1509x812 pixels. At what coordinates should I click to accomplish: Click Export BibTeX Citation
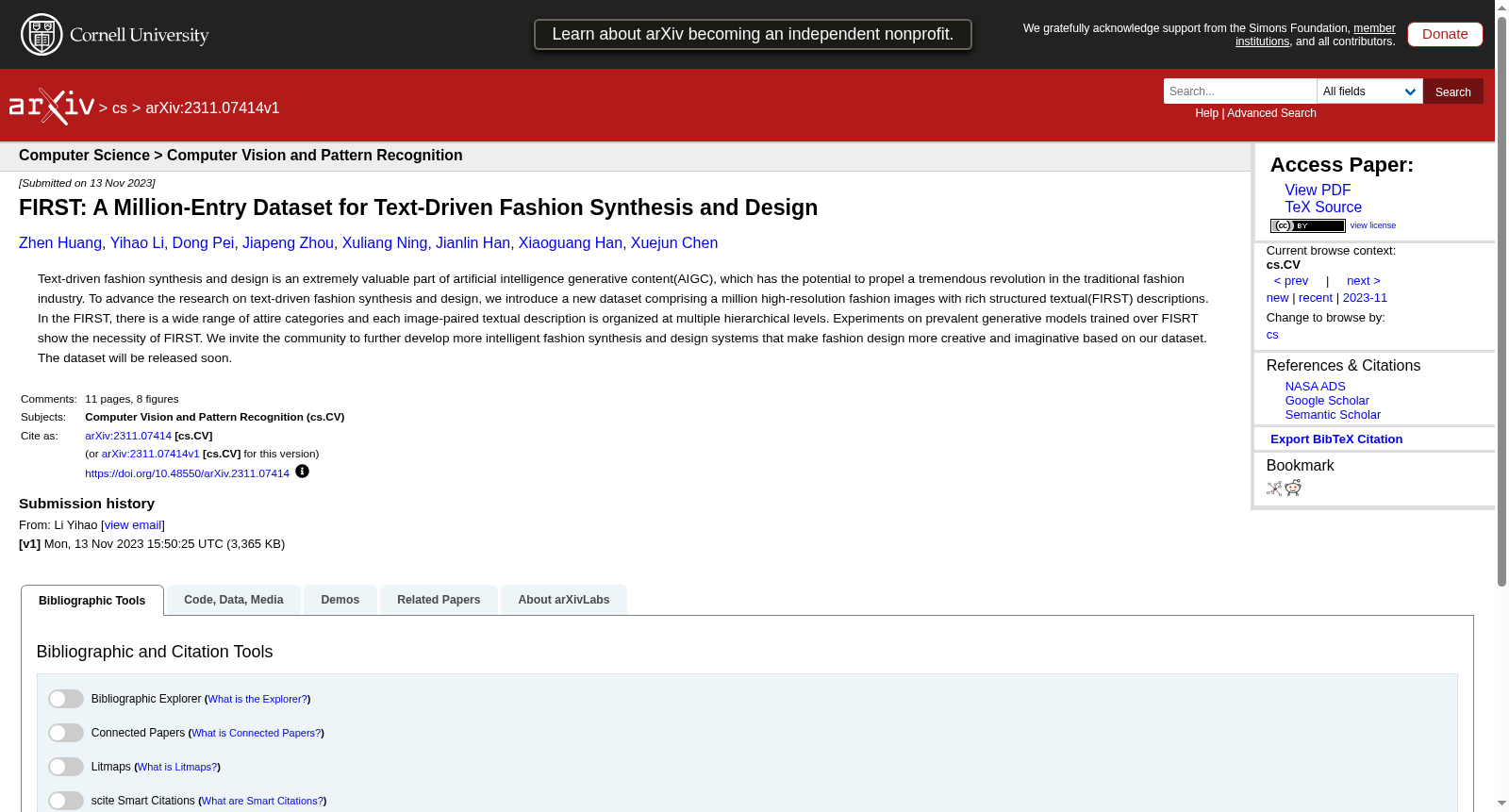1336,439
